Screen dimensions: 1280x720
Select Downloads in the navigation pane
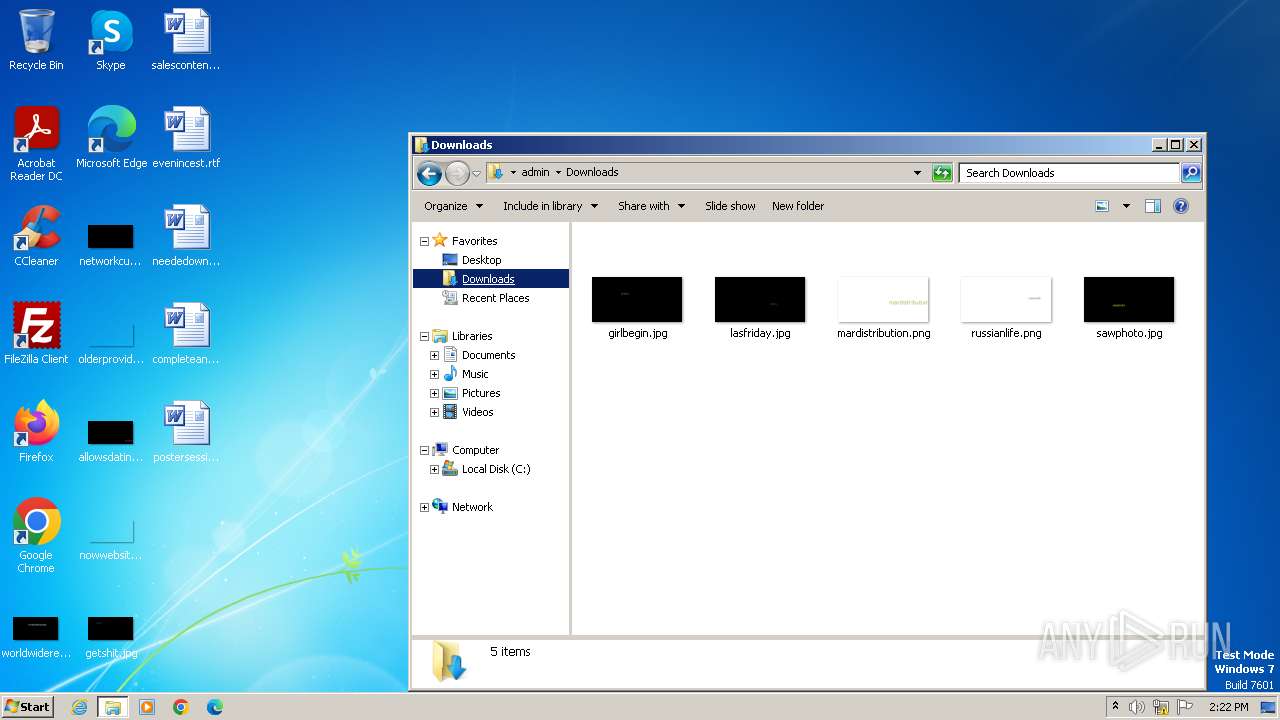point(488,279)
